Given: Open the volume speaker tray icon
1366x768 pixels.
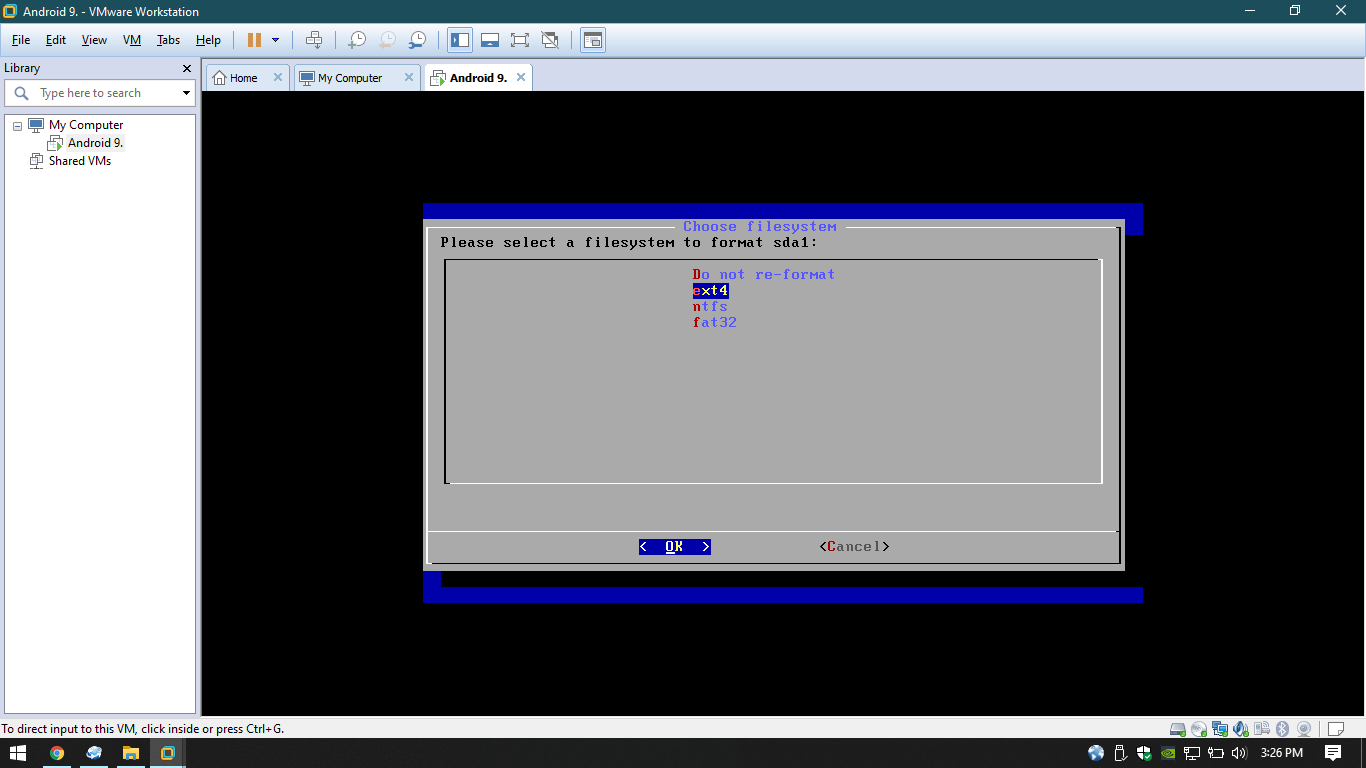Looking at the screenshot, I should tap(1240, 753).
